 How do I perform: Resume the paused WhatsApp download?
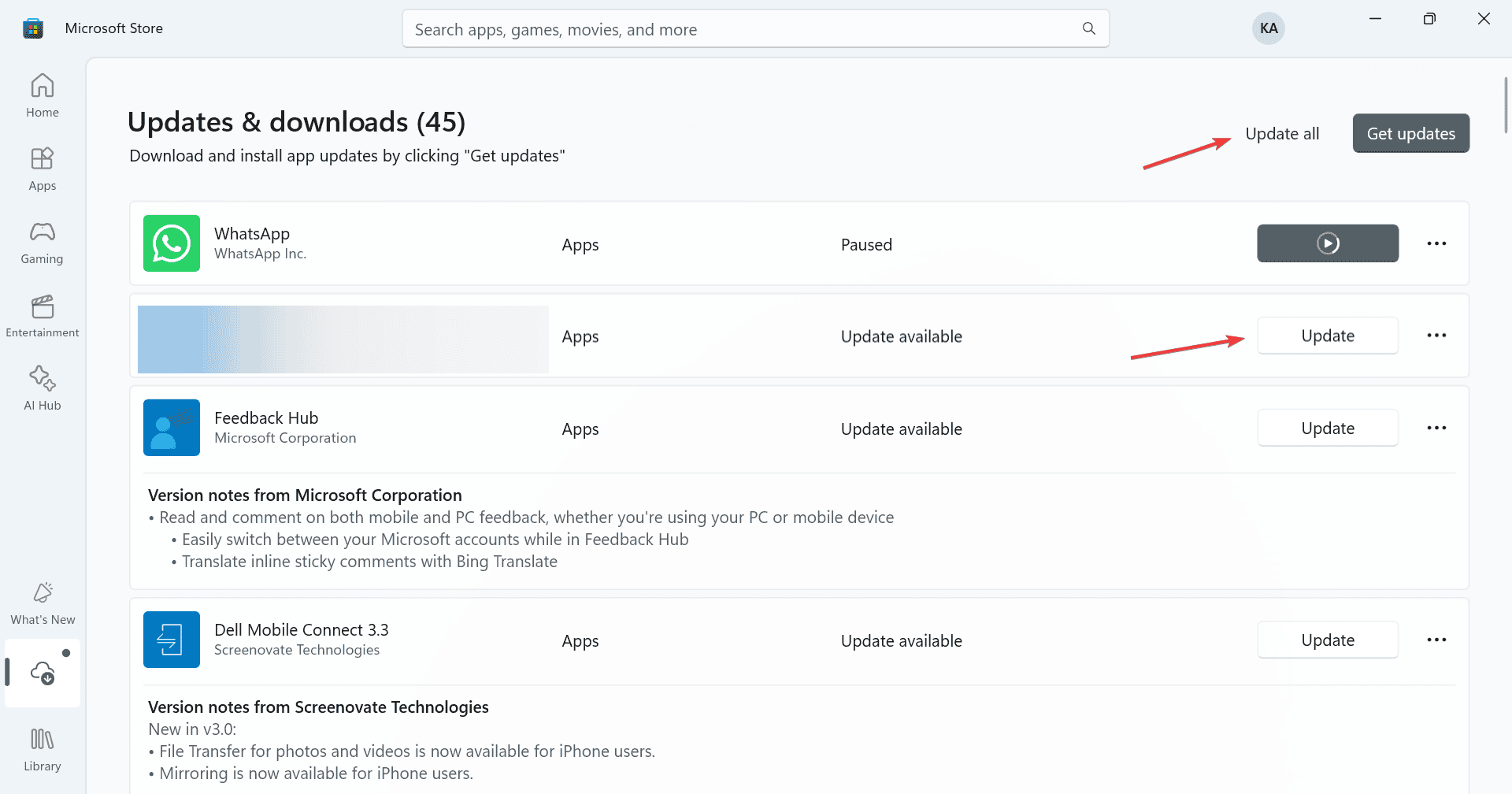point(1328,243)
